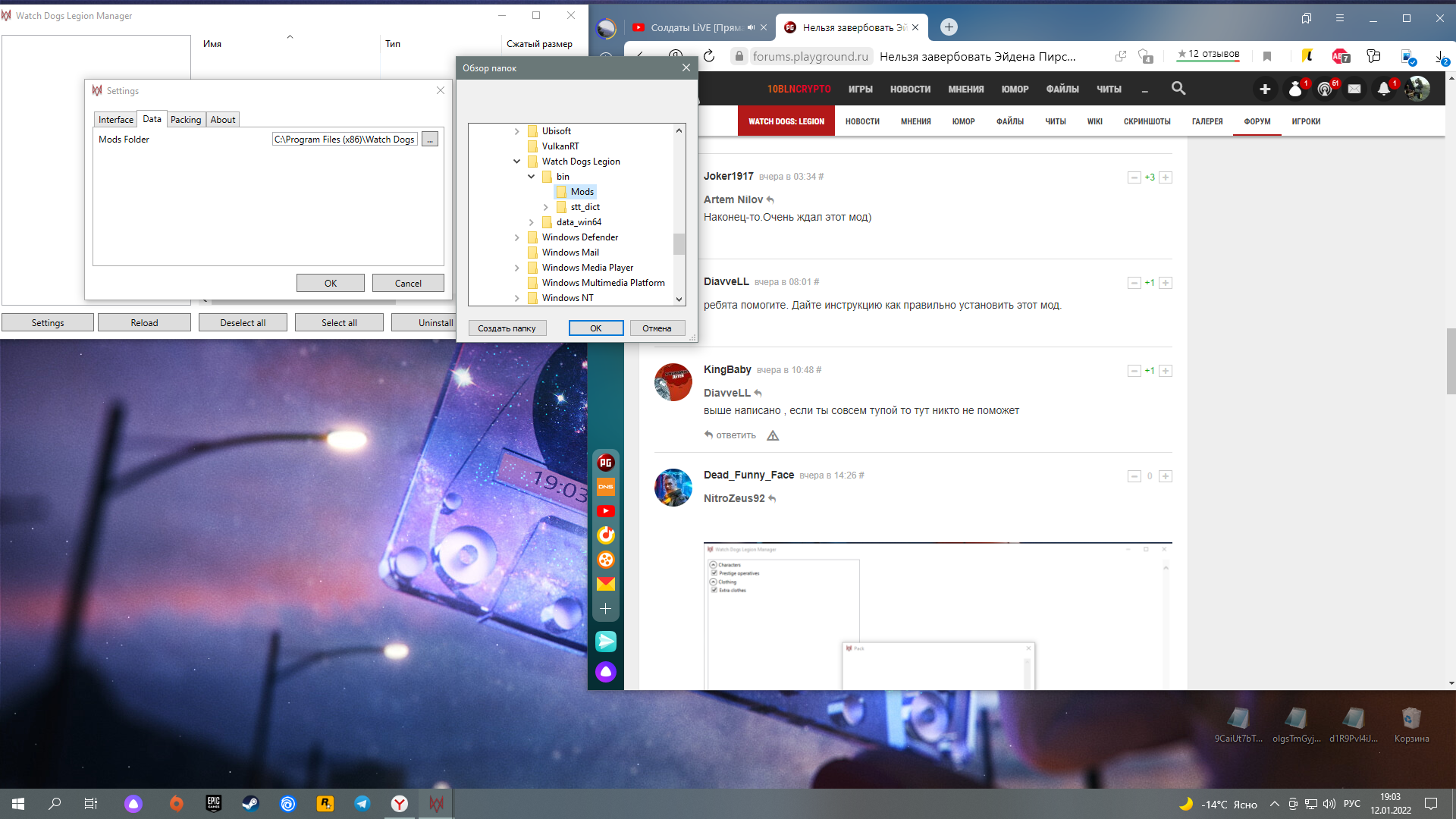1456x819 pixels.
Task: Collapse the Watch Dogs Legion folder
Action: [516, 162]
